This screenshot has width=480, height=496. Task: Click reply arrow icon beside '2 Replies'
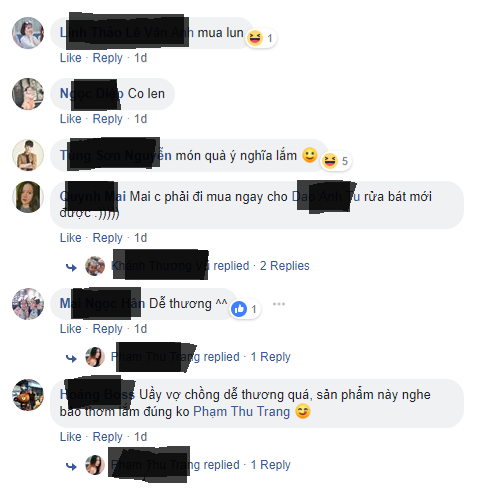(71, 267)
